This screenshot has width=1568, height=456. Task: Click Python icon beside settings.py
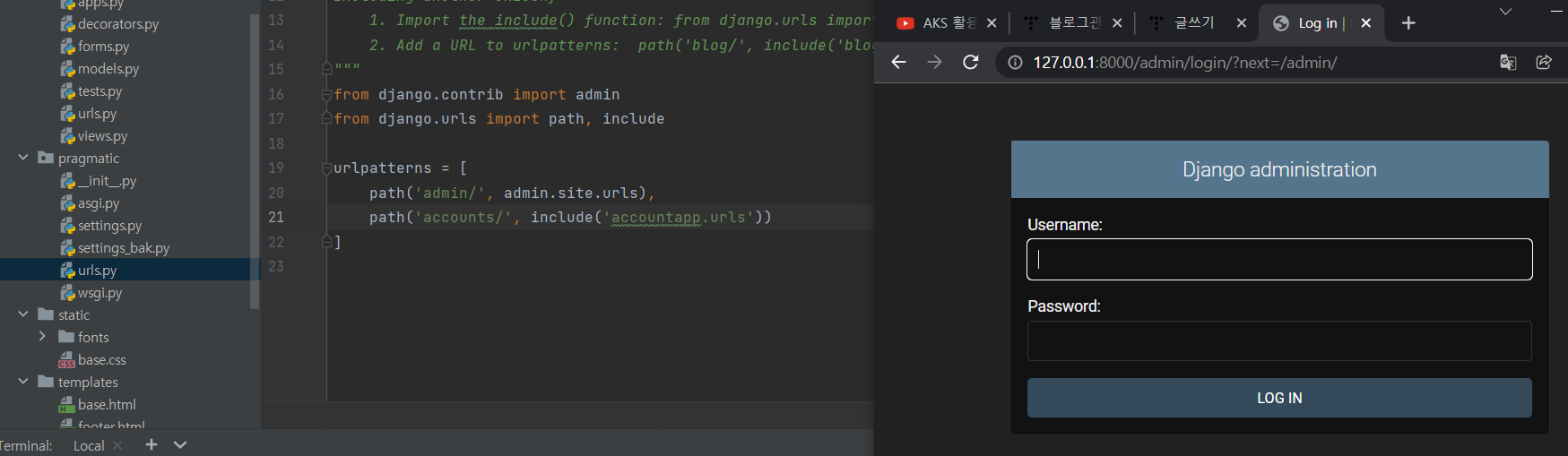pyautogui.click(x=67, y=226)
